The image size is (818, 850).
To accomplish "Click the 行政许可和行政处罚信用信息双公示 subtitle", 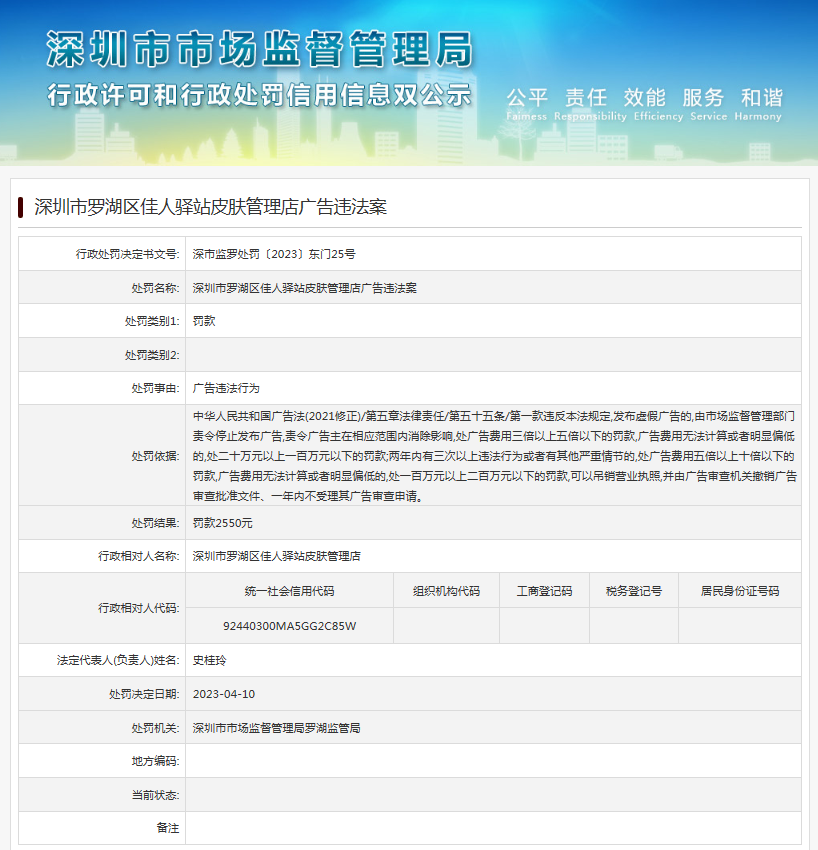I will pyautogui.click(x=260, y=95).
